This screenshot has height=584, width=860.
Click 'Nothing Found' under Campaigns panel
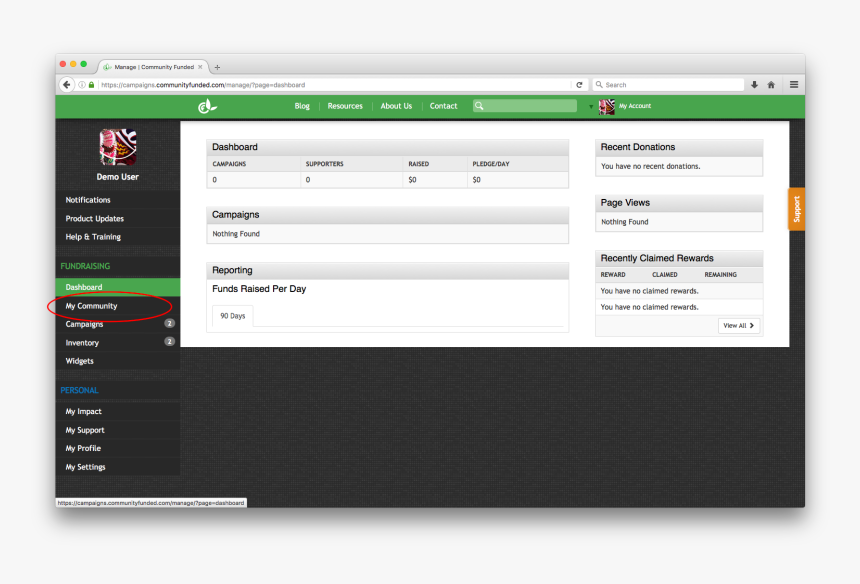(x=236, y=234)
